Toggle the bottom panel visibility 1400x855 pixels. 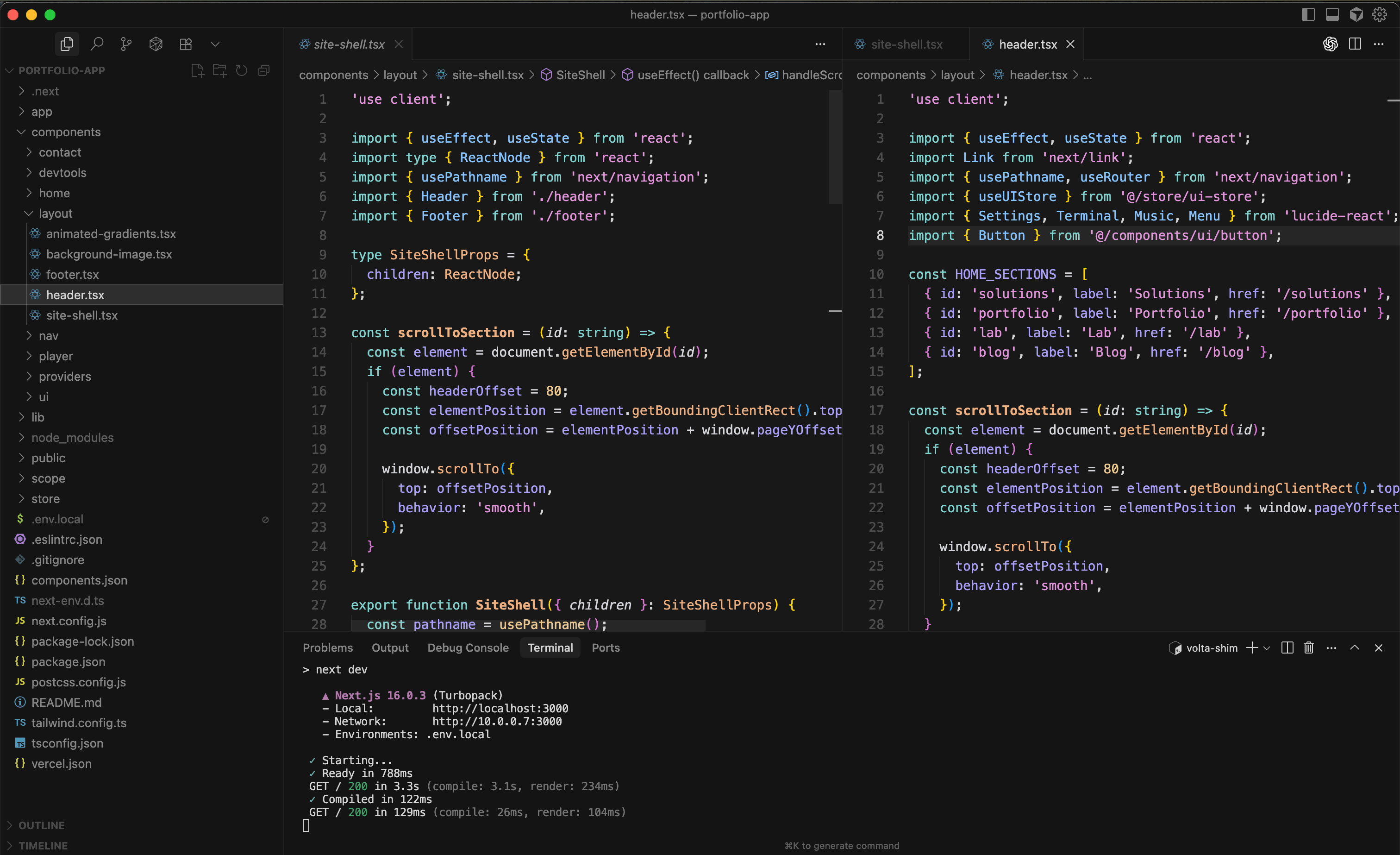tap(1332, 14)
